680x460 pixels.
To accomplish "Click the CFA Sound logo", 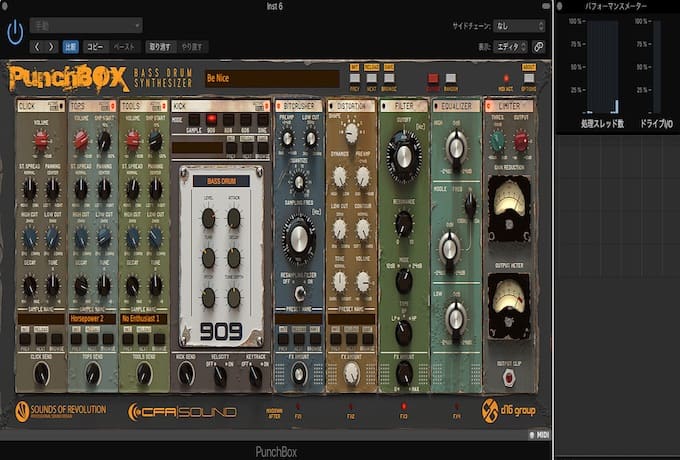I will [182, 412].
